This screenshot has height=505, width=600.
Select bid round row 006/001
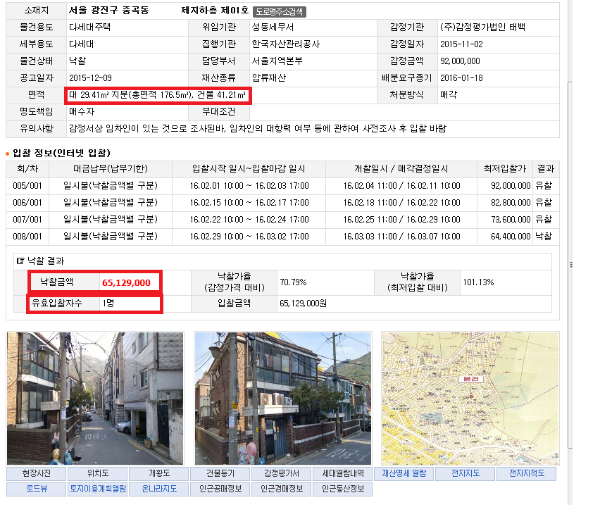[x=282, y=203]
